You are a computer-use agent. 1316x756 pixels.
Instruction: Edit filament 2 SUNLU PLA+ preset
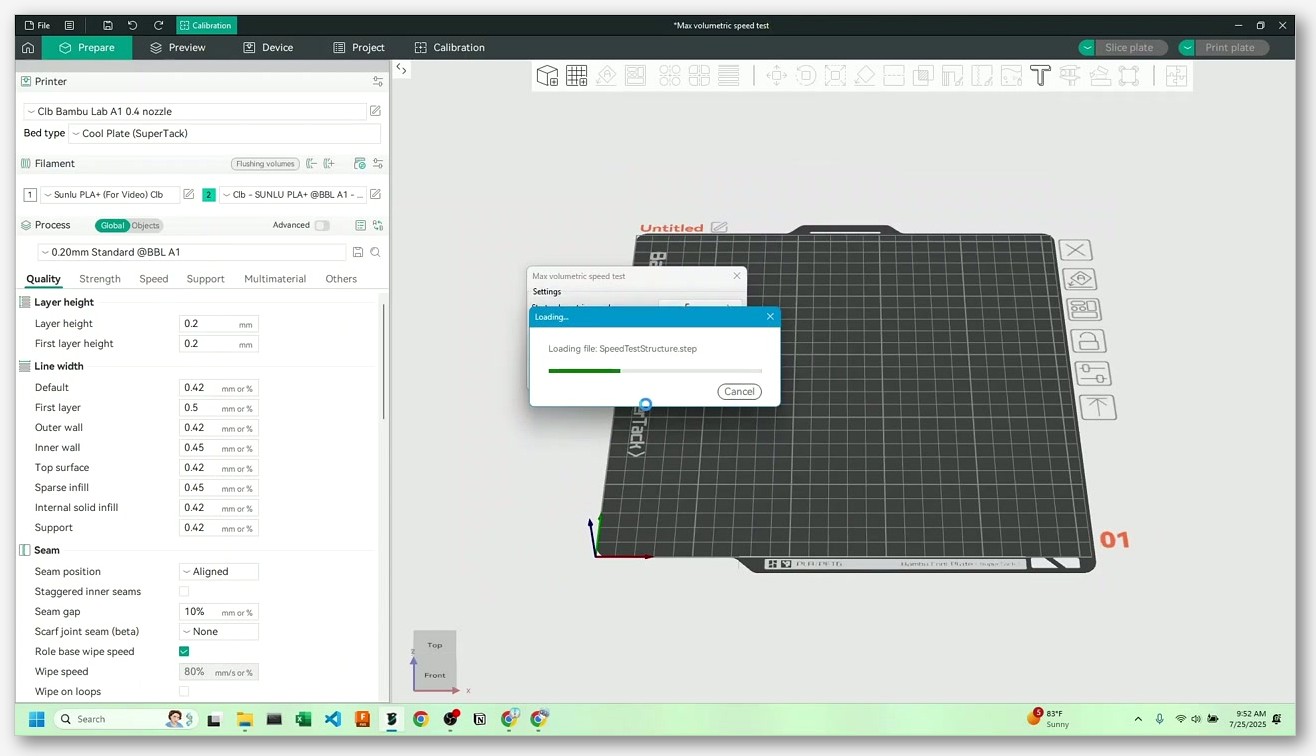[x=375, y=194]
